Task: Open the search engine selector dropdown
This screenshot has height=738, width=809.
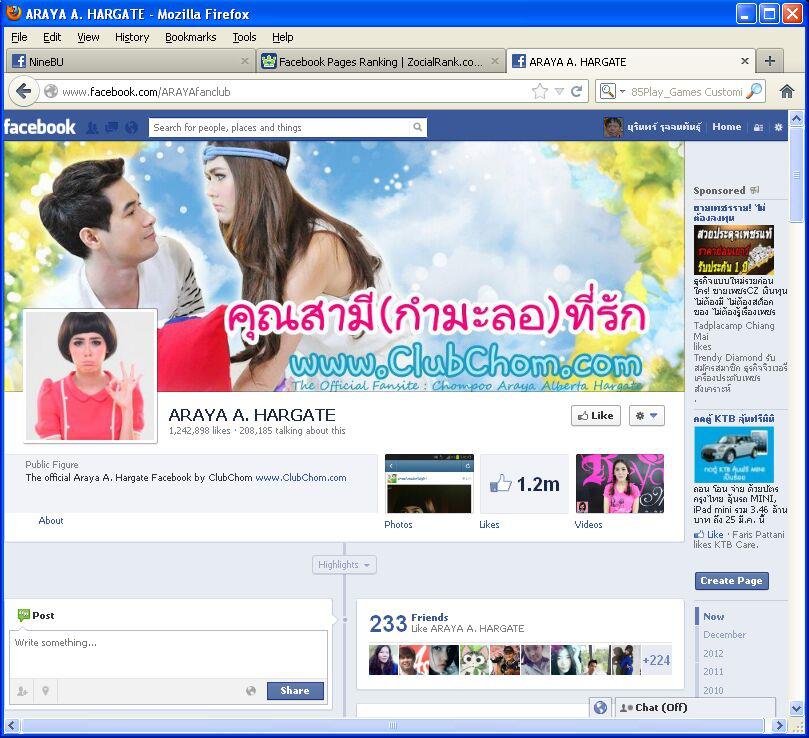Action: pyautogui.click(x=611, y=91)
